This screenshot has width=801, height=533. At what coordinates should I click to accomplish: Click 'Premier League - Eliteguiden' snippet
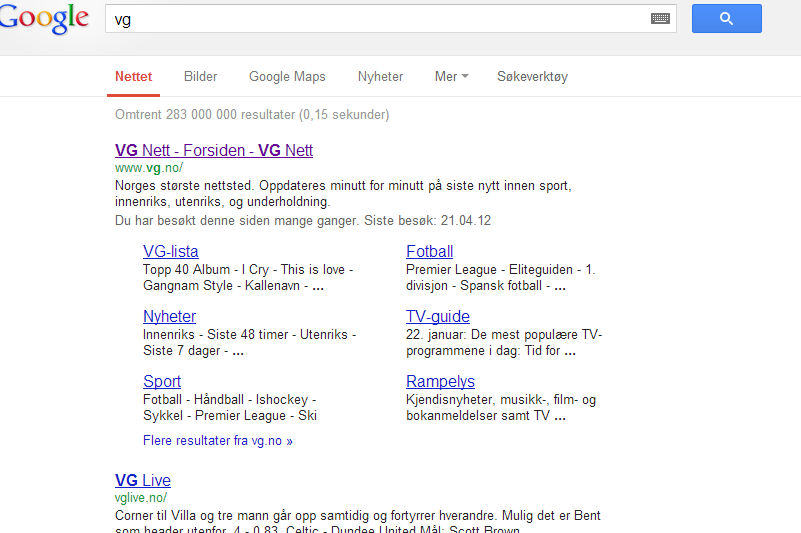[x=489, y=269]
